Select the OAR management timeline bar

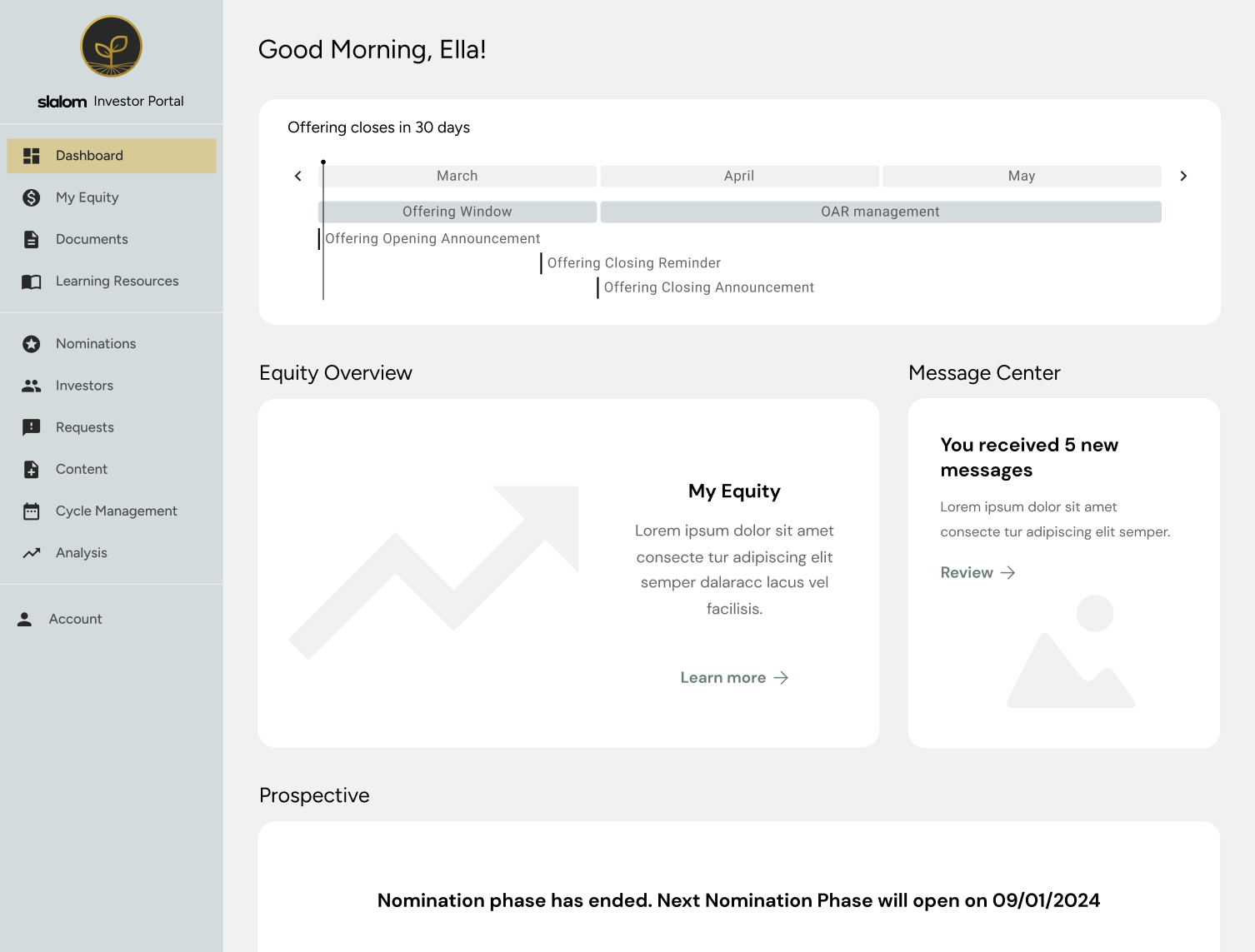point(880,212)
